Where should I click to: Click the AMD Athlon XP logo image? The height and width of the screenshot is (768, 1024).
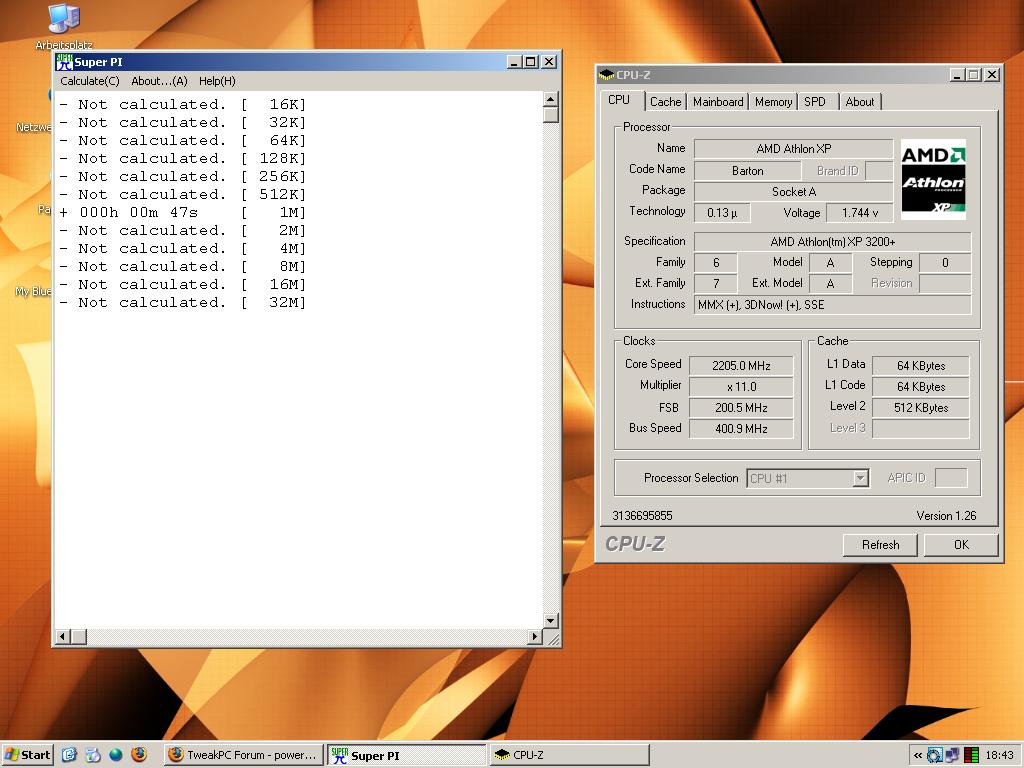pos(933,179)
